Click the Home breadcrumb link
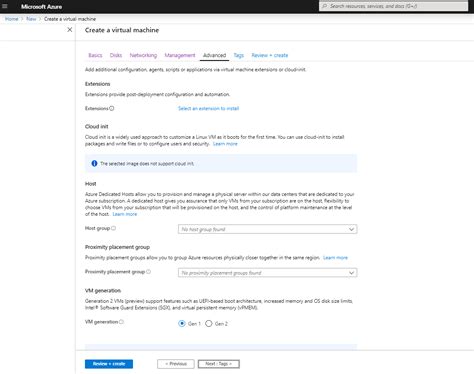The height and width of the screenshot is (374, 474). coord(12,19)
